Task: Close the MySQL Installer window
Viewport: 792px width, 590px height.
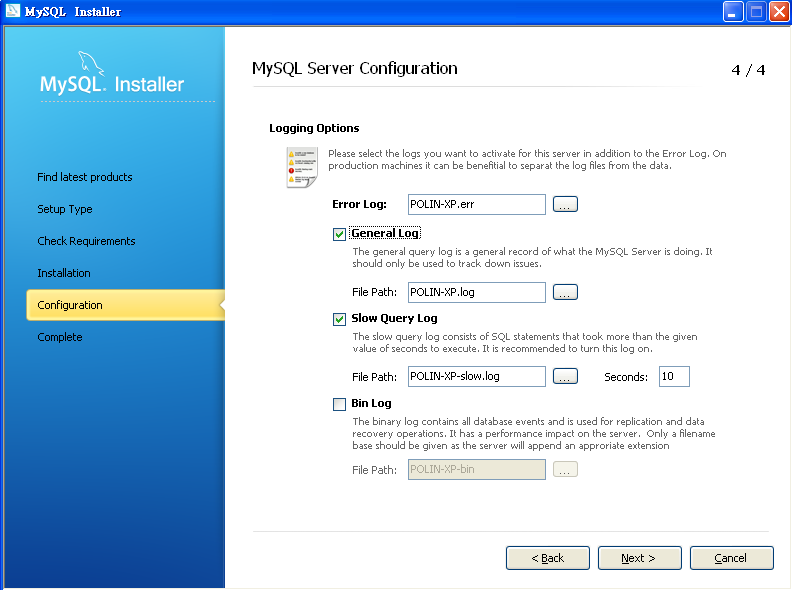Action: [779, 12]
